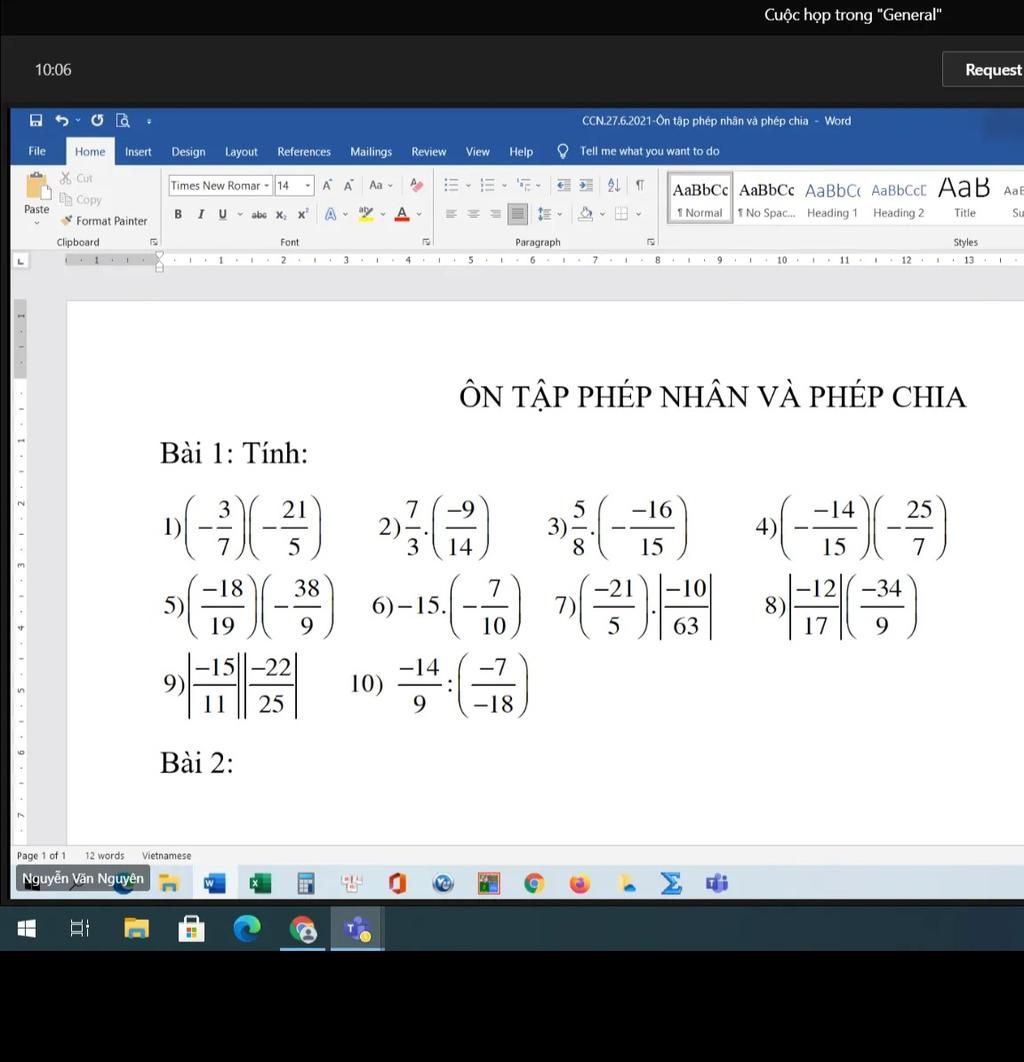Apply the No Spacing style
The height and width of the screenshot is (1062, 1024).
tap(766, 198)
